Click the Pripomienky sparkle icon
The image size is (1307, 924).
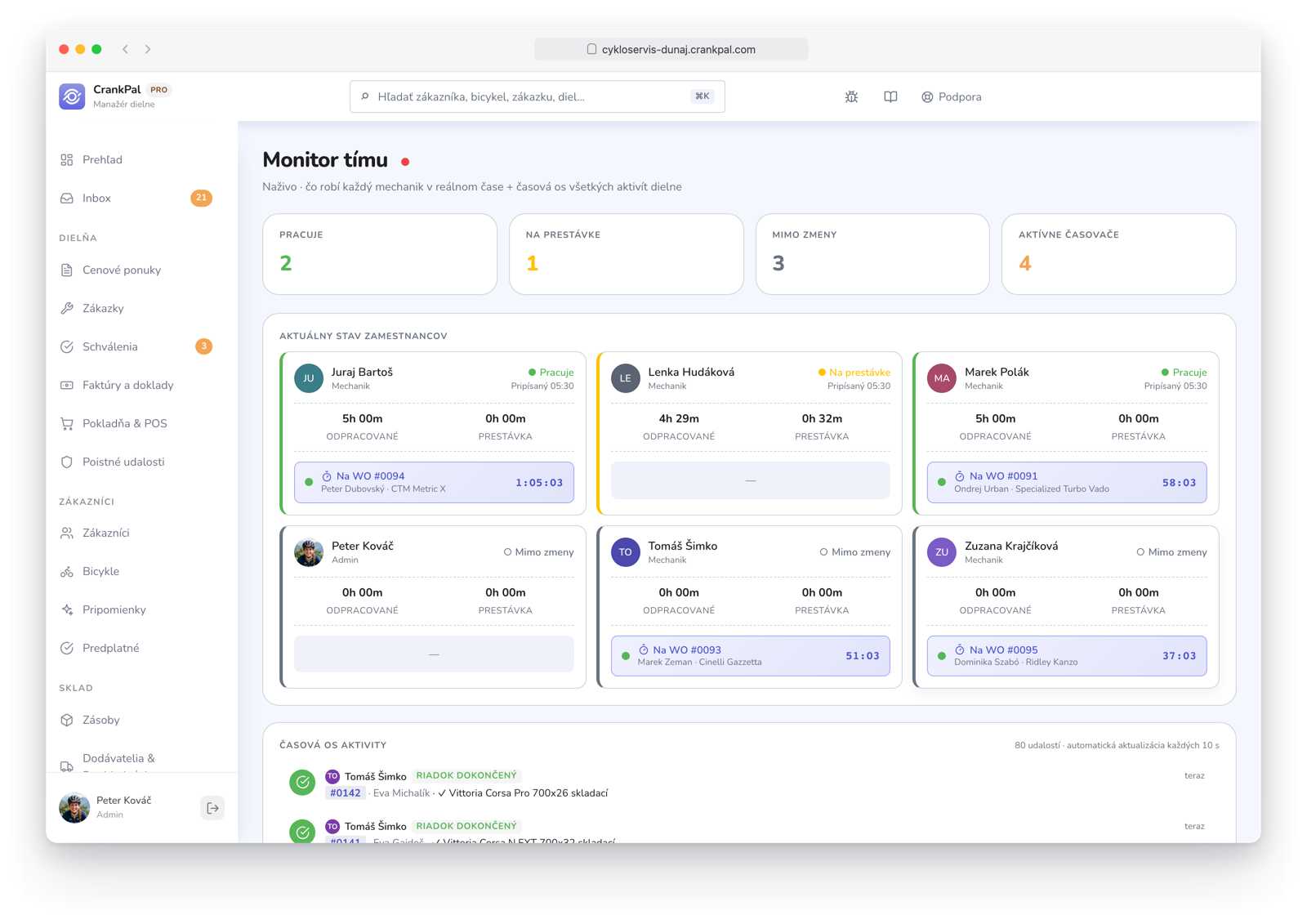[x=67, y=609]
